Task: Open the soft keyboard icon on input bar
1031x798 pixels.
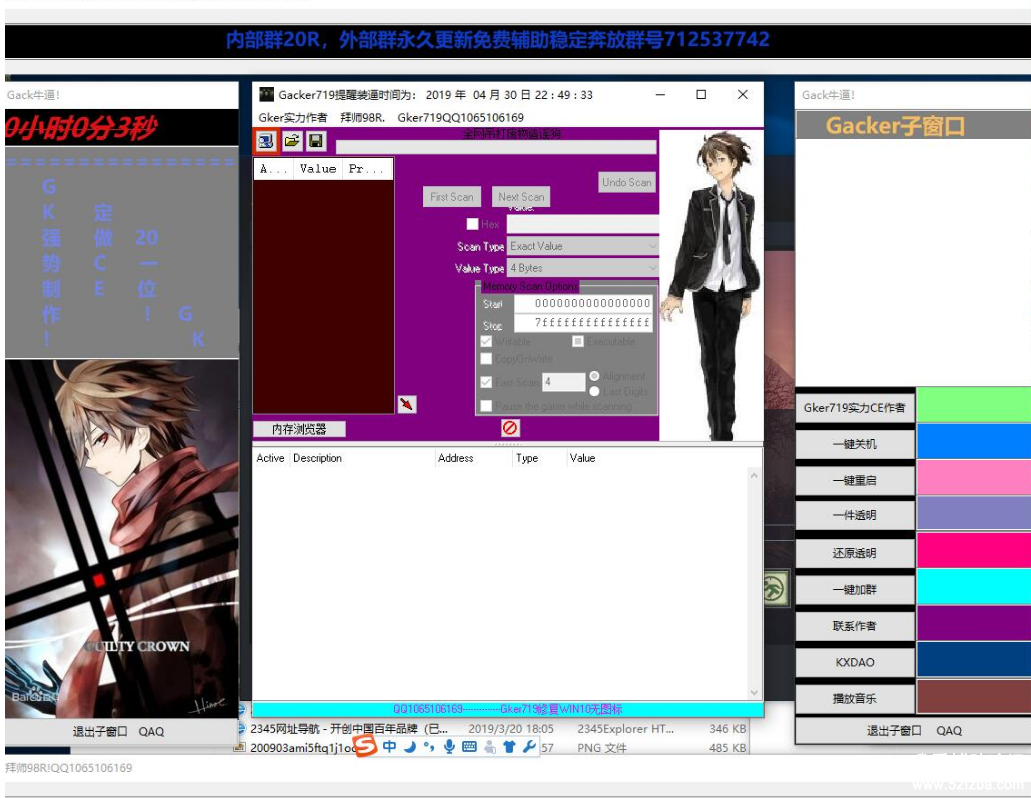Action: 469,747
